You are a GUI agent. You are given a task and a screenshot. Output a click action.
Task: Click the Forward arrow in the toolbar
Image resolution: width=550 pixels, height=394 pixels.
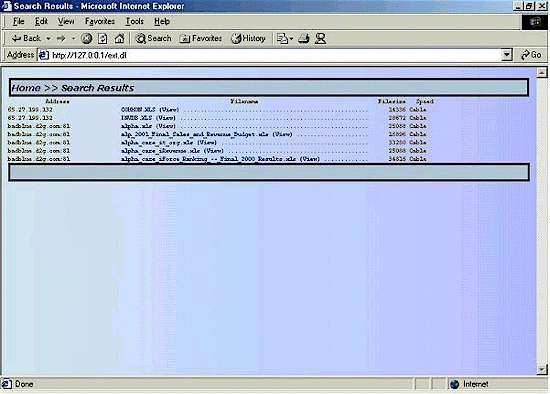[61, 38]
